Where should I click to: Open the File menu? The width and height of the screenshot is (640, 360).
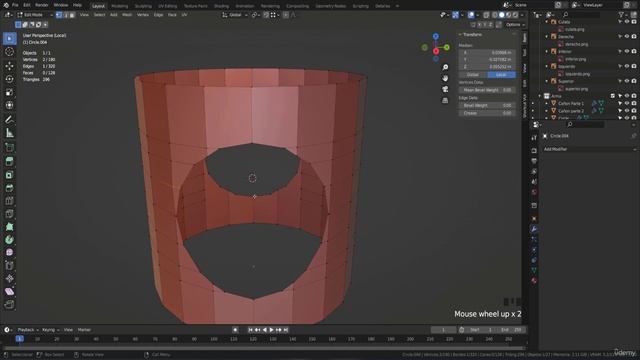point(15,5)
